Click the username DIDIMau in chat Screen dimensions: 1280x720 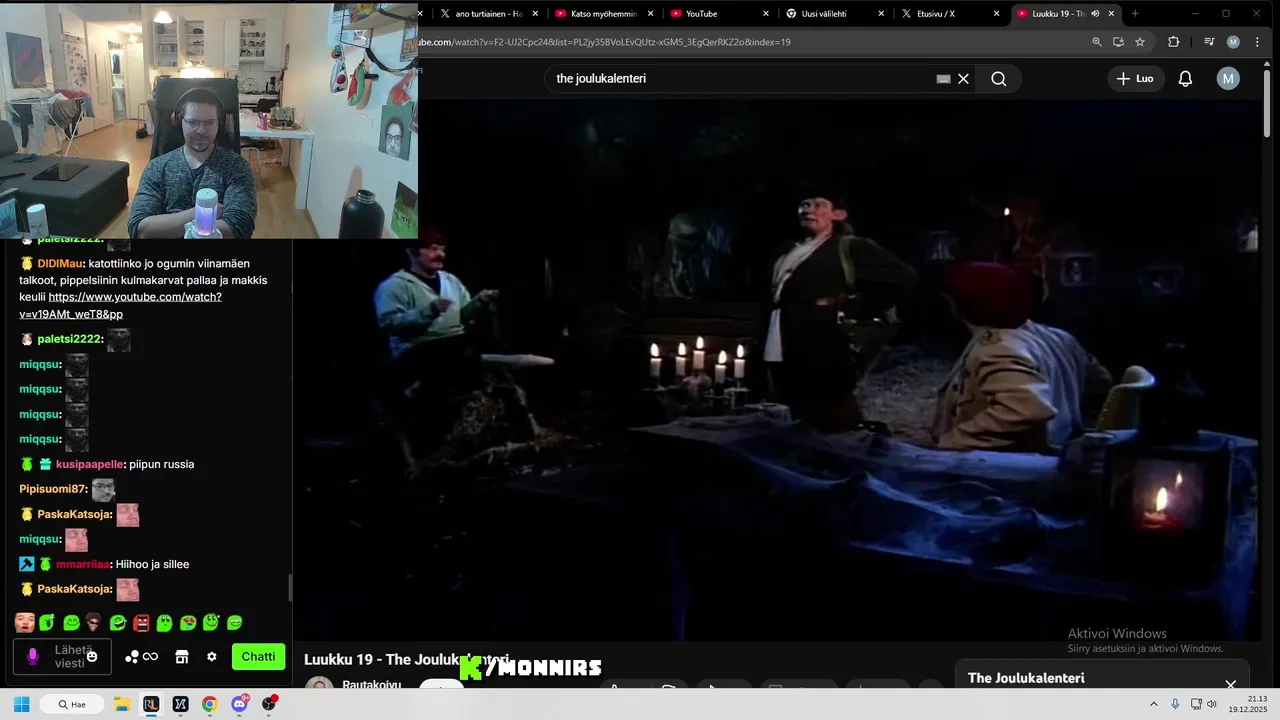[60, 263]
